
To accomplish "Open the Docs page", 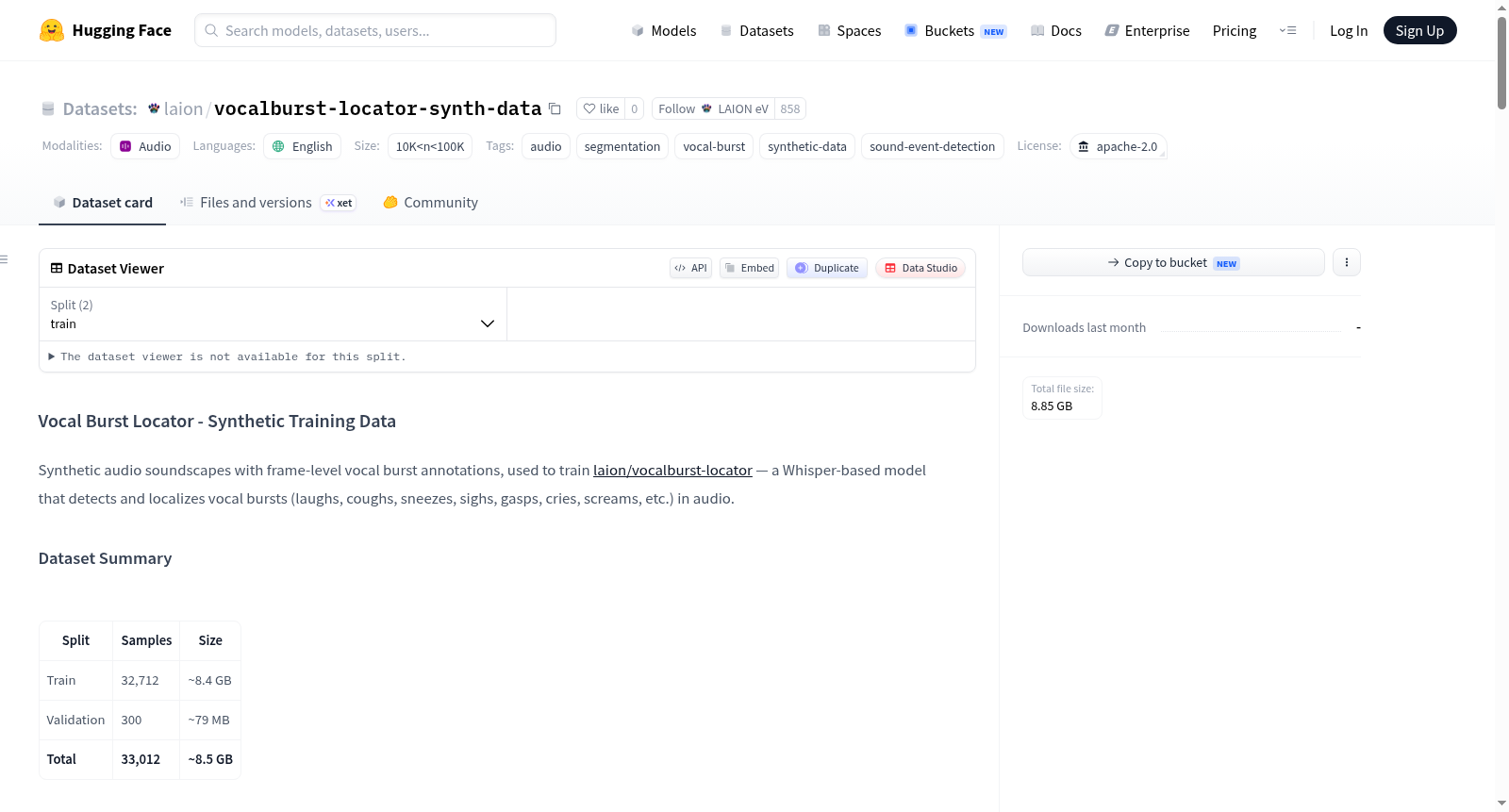I will click(x=1056, y=30).
